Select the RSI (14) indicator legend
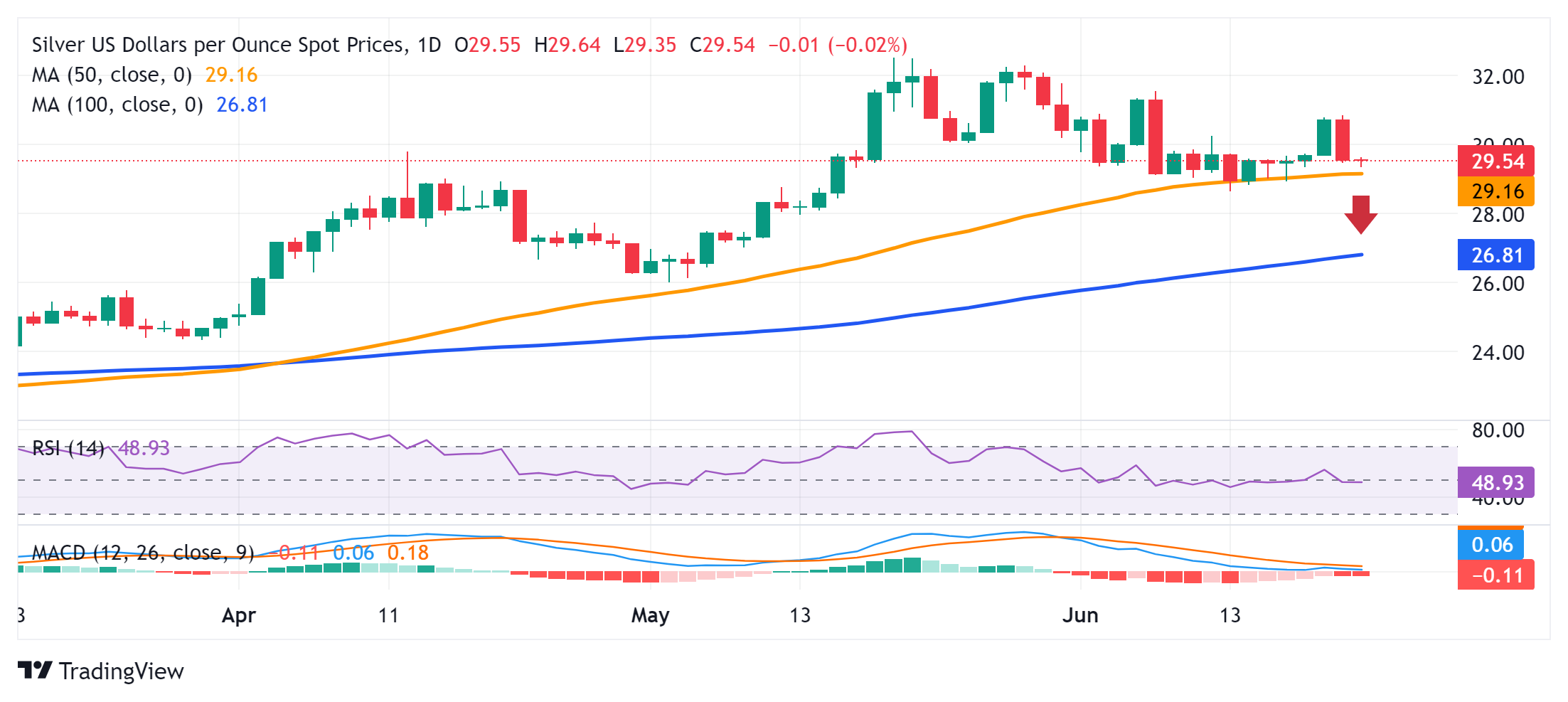The image size is (1568, 702). pos(68,448)
